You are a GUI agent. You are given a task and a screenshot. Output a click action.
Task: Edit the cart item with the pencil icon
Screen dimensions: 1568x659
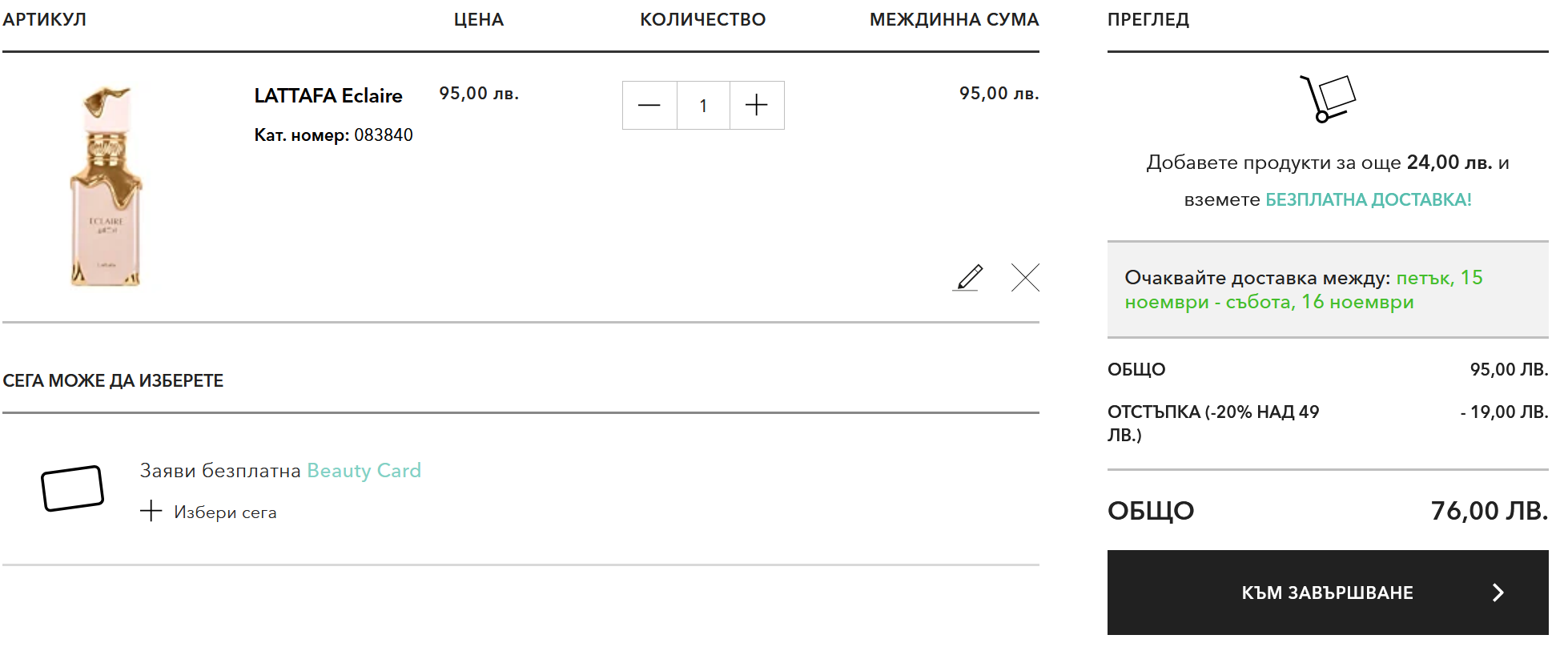click(x=969, y=277)
